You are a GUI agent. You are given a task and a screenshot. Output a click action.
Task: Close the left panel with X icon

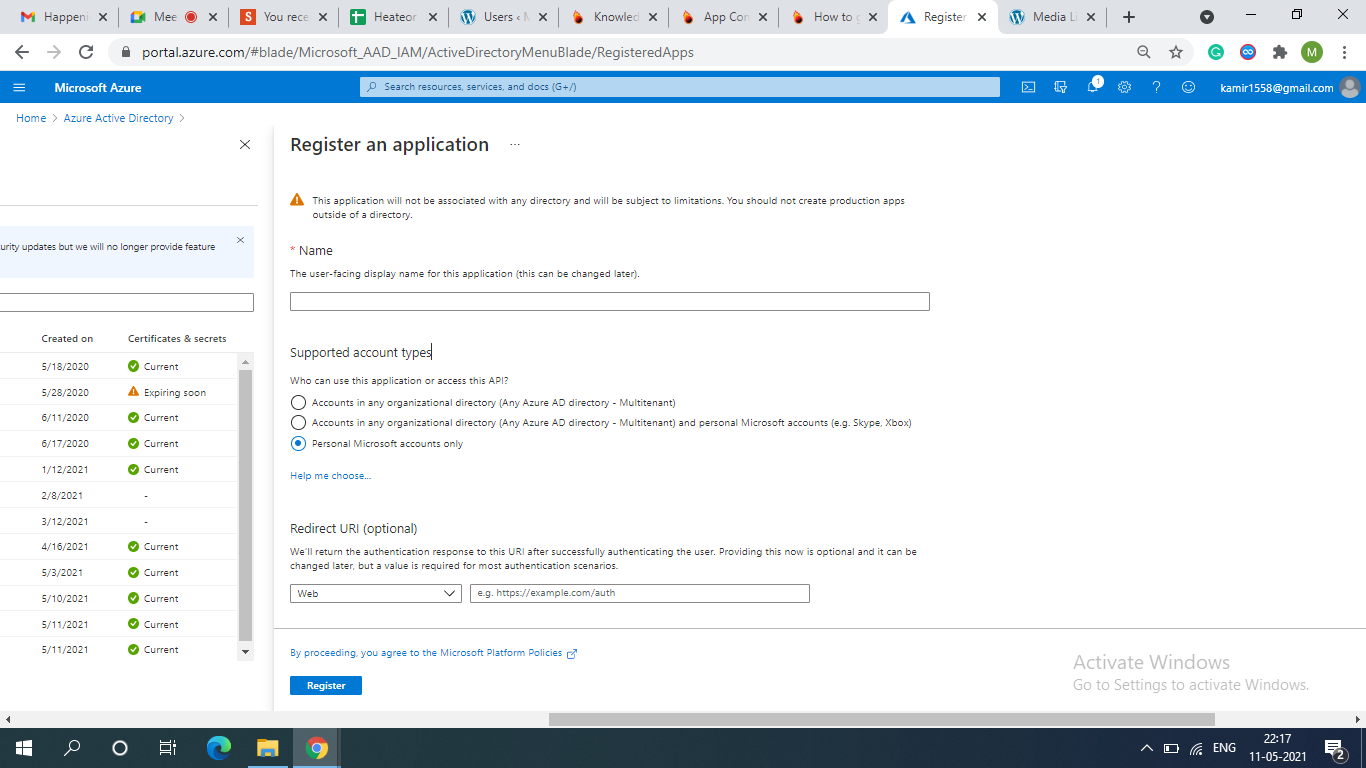coord(245,145)
